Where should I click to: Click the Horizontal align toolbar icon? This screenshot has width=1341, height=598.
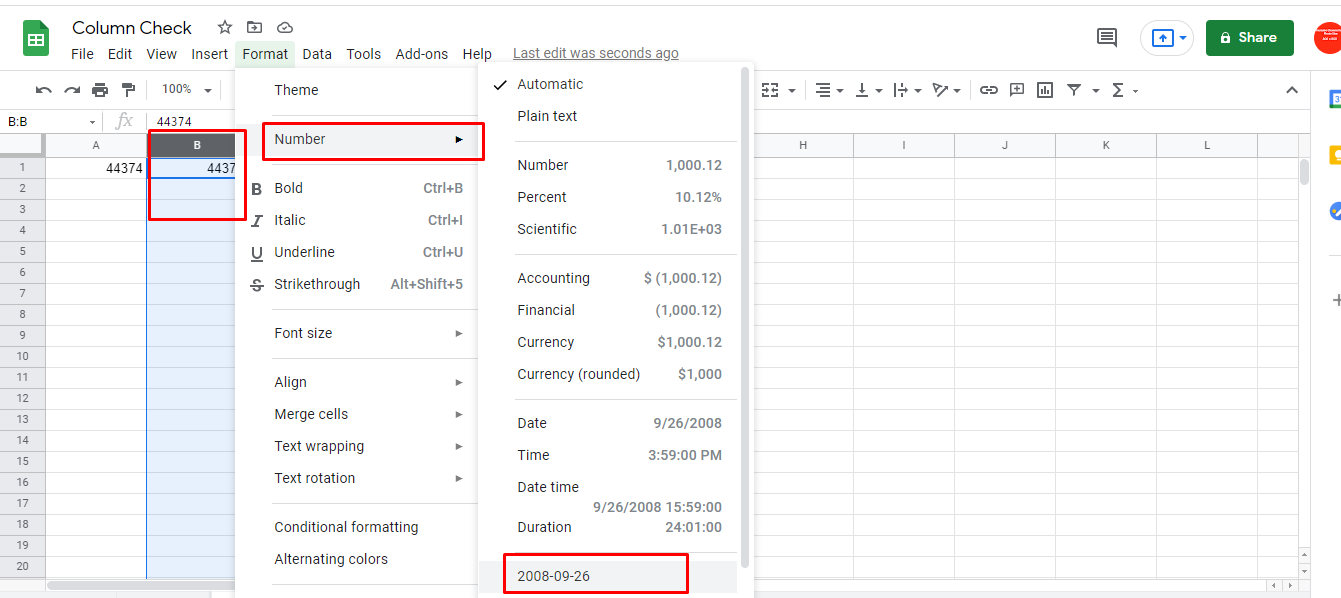click(823, 90)
